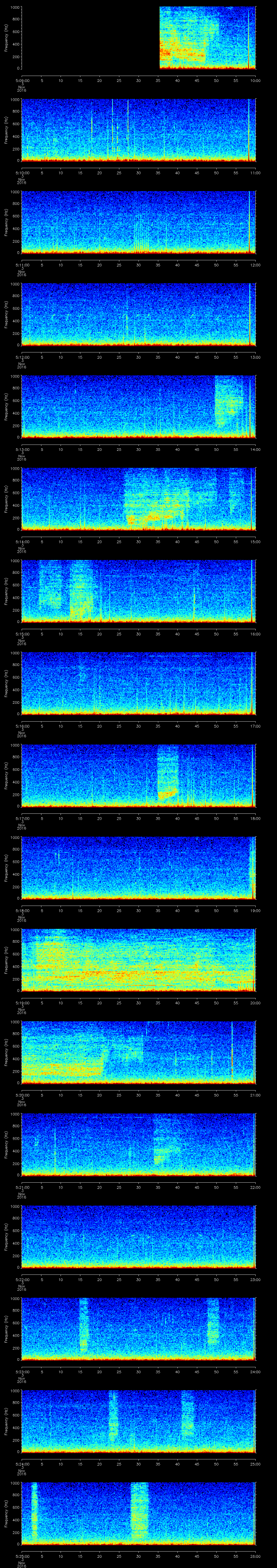
Task: Click the 10:00 end time label
Action: 256,80
